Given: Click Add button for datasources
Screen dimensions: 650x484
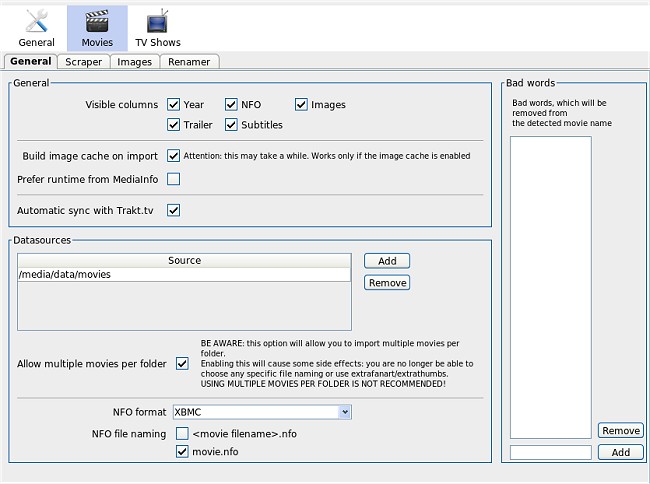Looking at the screenshot, I should tap(387, 261).
